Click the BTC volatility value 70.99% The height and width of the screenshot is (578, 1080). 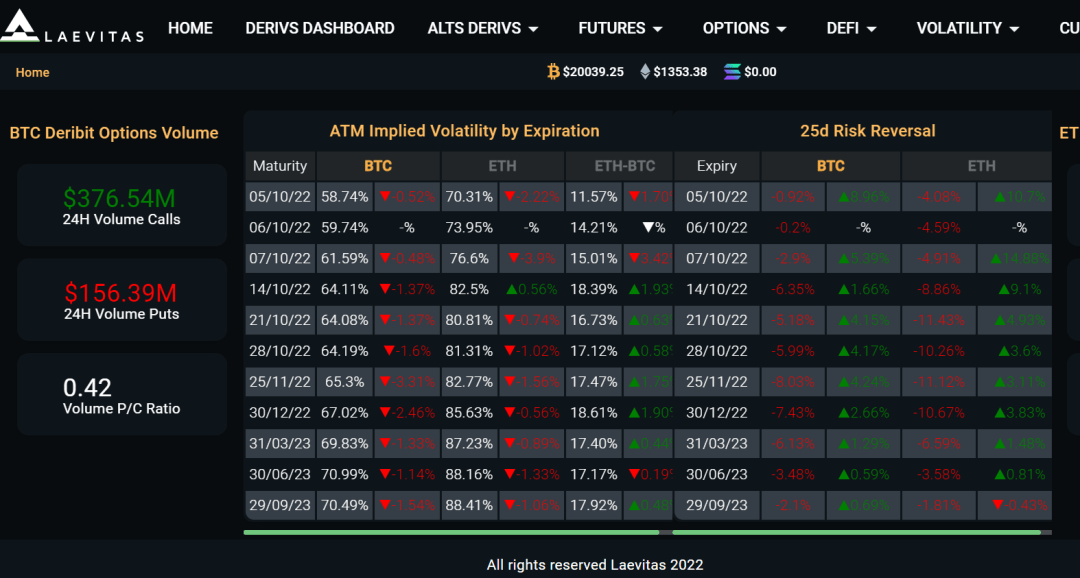344,474
